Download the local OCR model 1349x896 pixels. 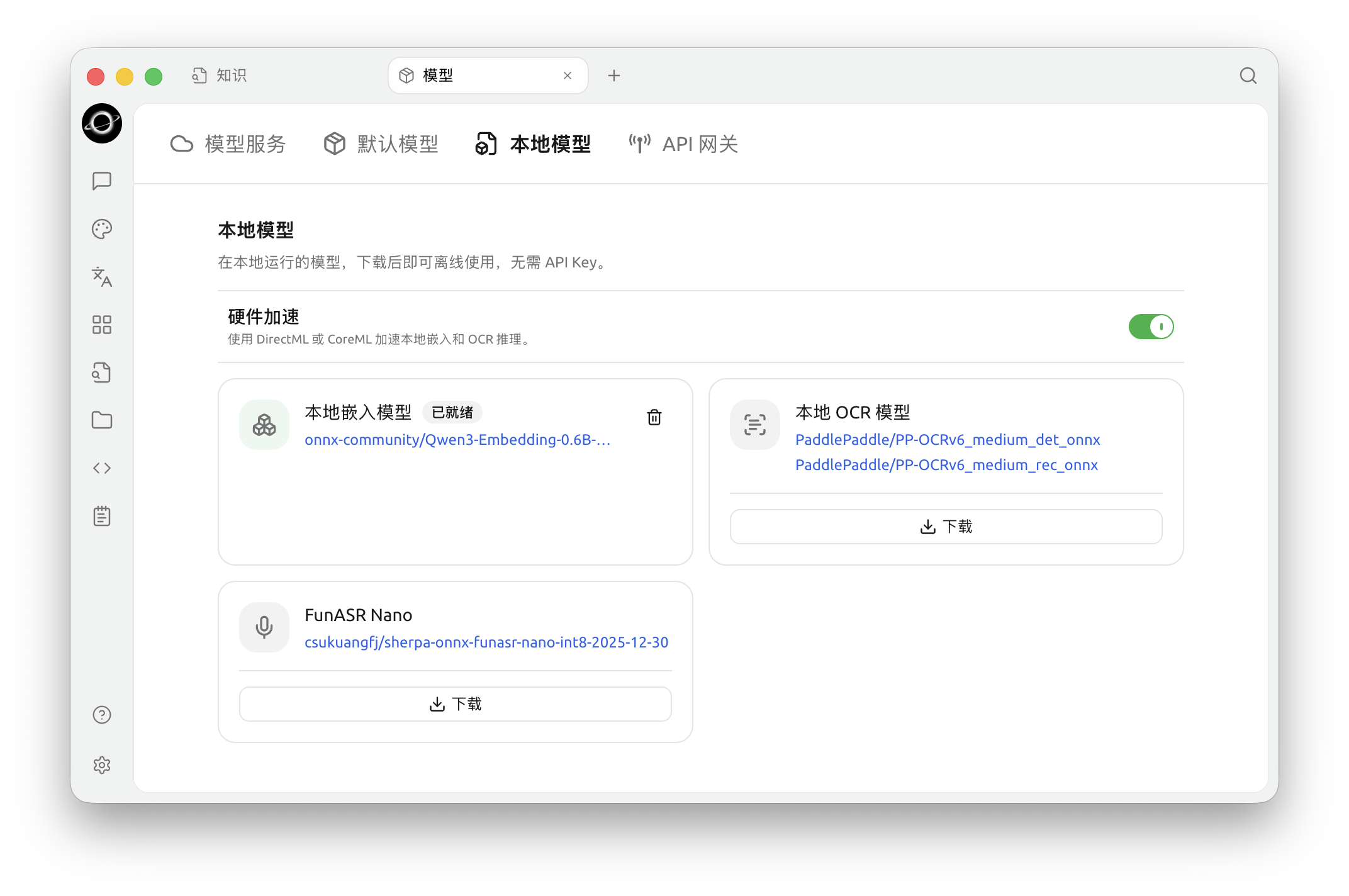tap(946, 527)
